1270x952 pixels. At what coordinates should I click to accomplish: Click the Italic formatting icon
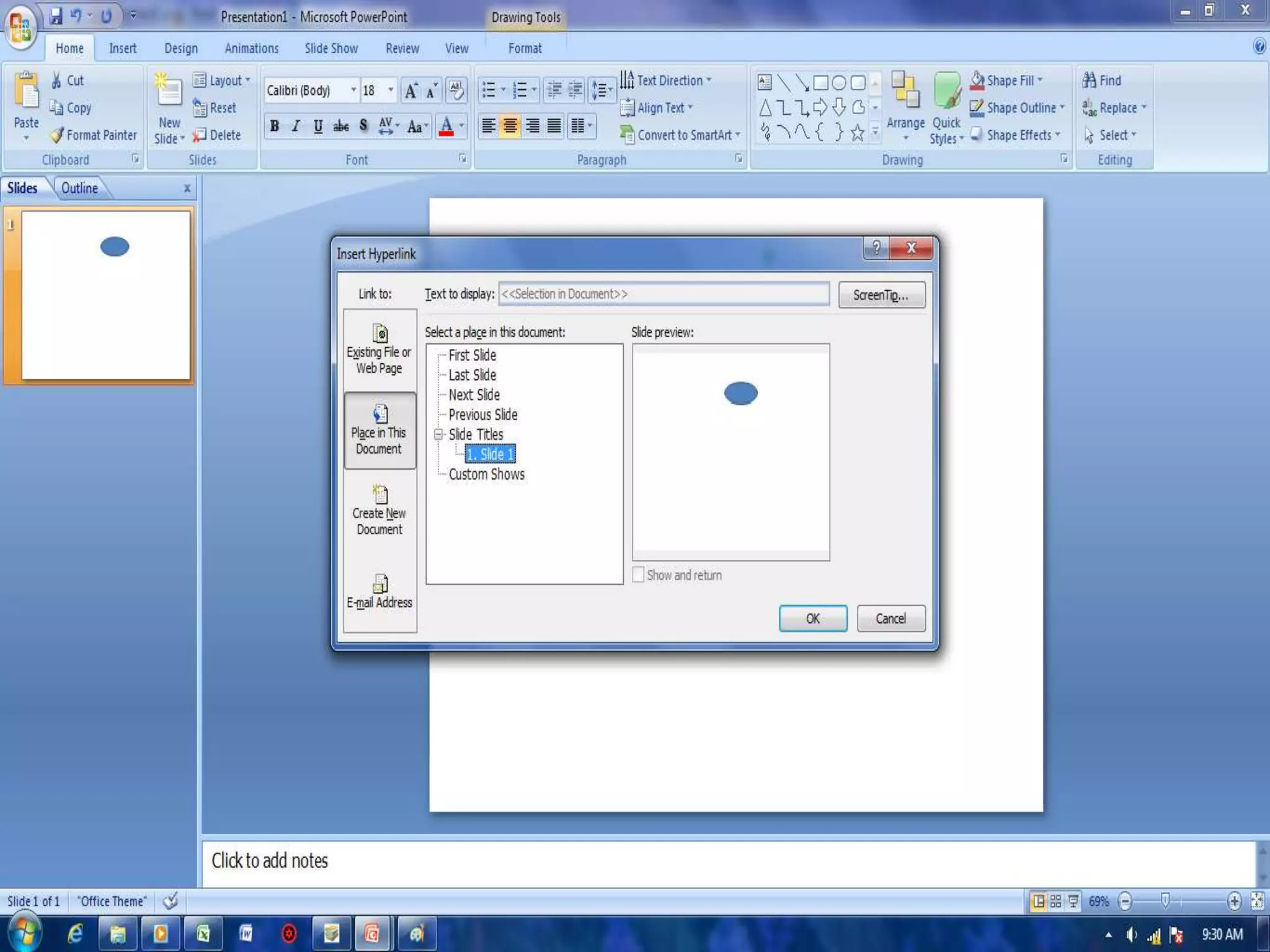coord(296,126)
